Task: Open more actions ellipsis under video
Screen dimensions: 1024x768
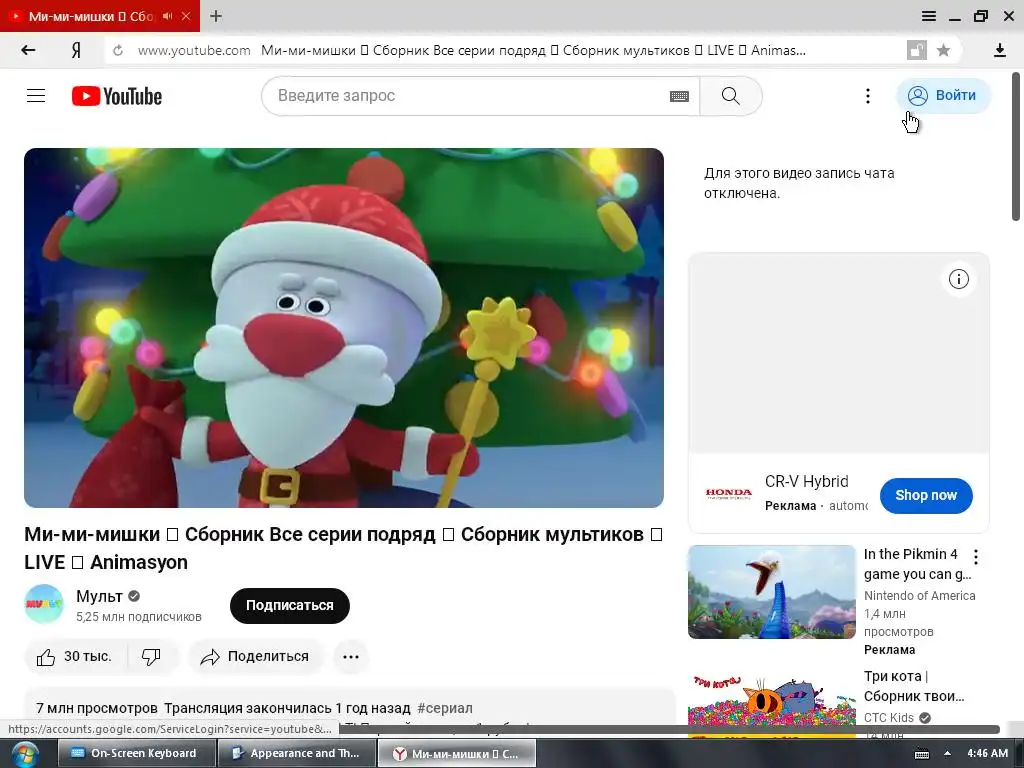Action: click(x=351, y=656)
